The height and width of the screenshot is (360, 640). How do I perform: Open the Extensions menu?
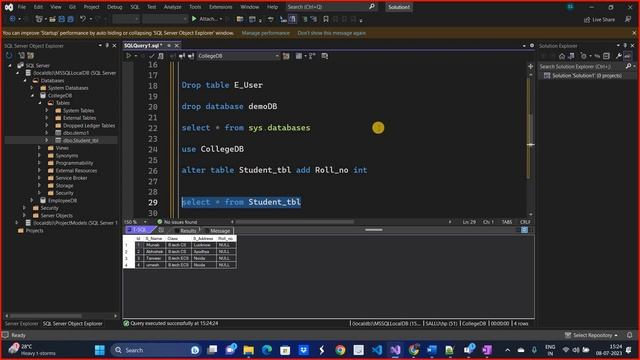coord(220,7)
